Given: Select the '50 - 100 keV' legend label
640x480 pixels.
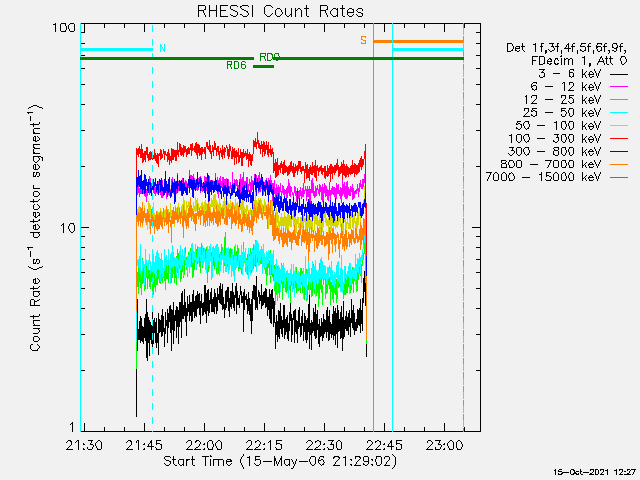Looking at the screenshot, I should pyautogui.click(x=558, y=125).
